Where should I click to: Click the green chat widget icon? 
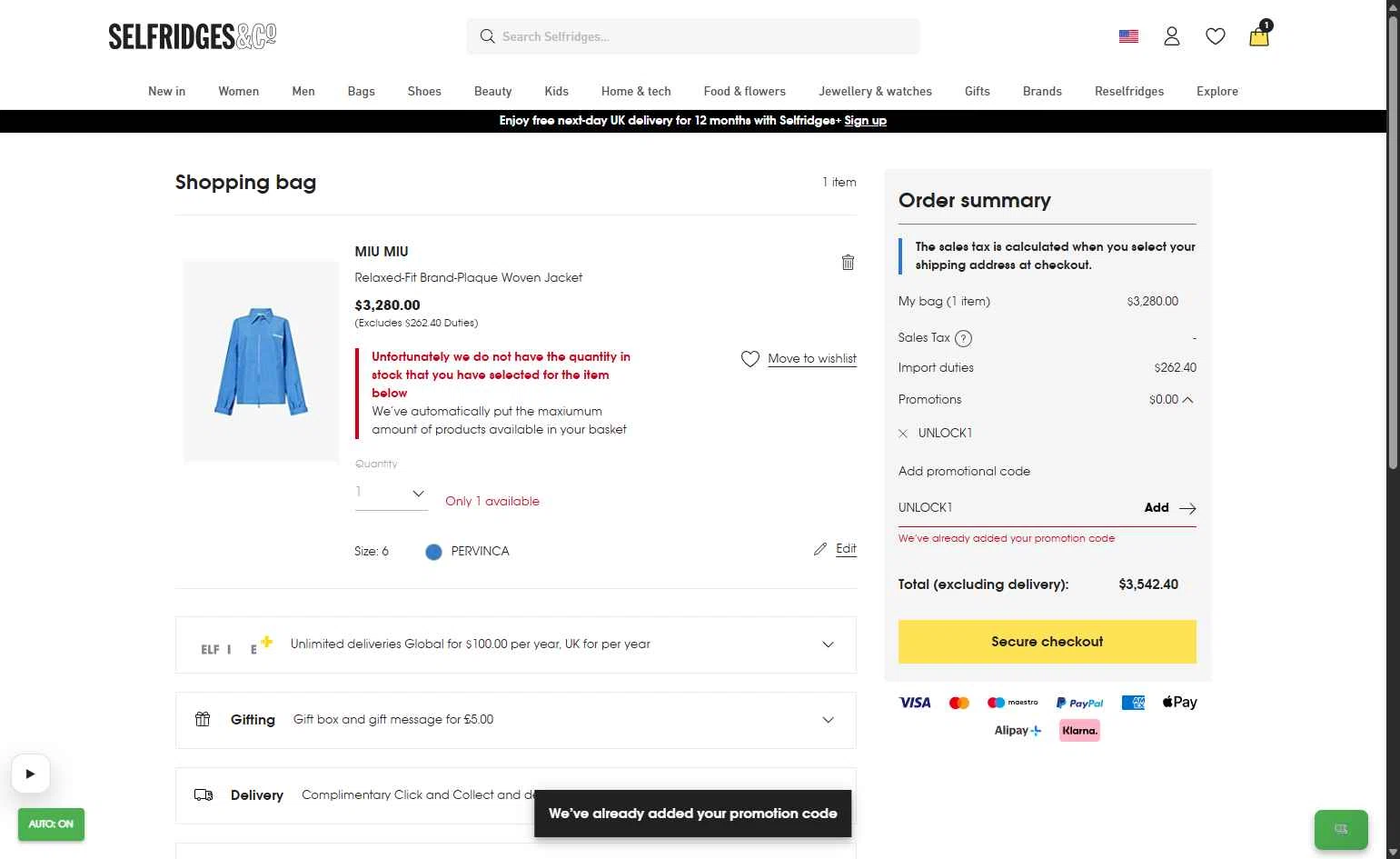(1341, 829)
